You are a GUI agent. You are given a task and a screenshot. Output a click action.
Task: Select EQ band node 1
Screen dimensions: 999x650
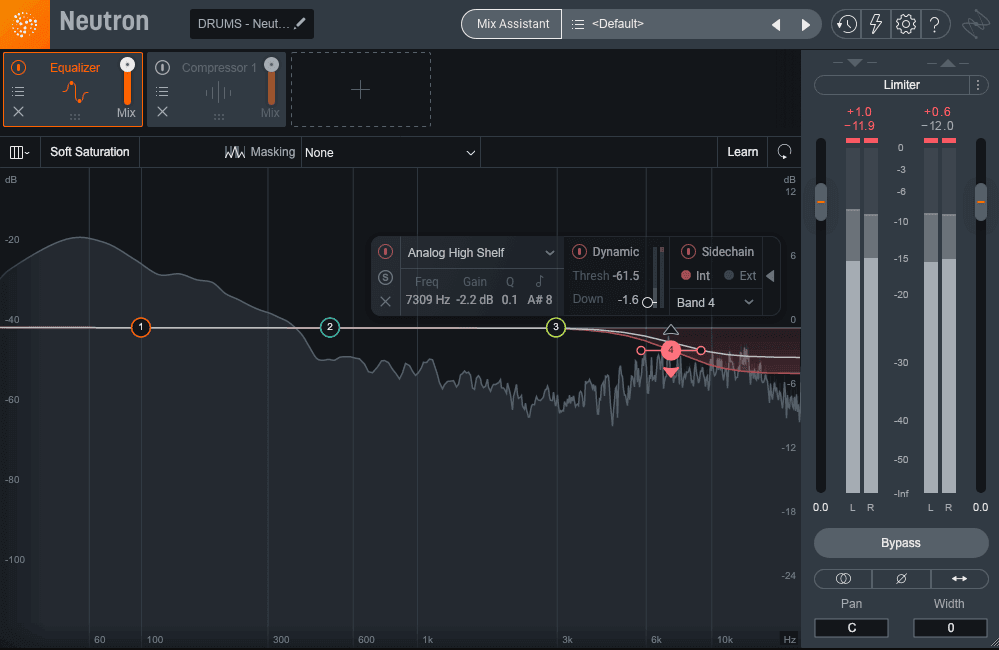click(x=141, y=327)
